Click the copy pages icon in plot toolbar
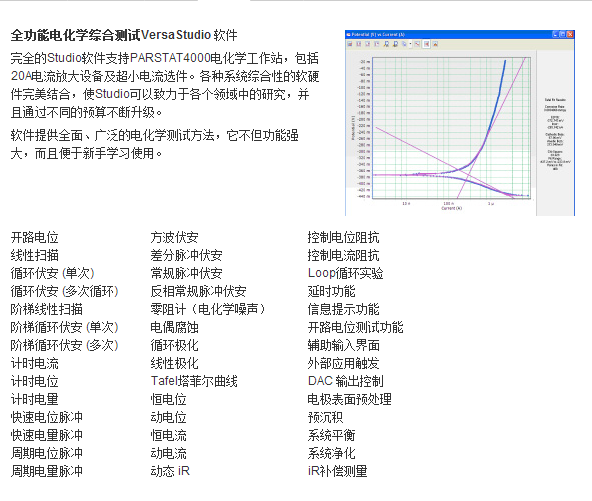The height and width of the screenshot is (501, 592). [404, 44]
